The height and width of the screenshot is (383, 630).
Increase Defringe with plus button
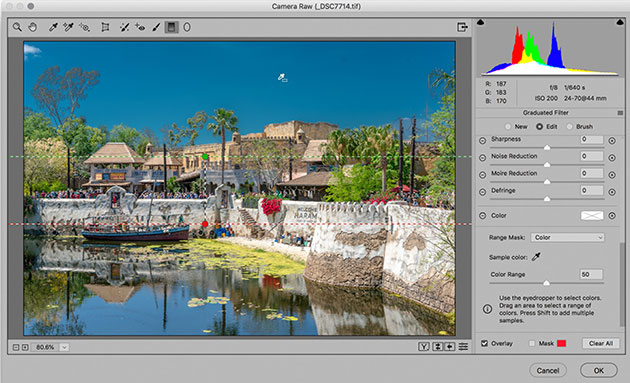coord(612,192)
